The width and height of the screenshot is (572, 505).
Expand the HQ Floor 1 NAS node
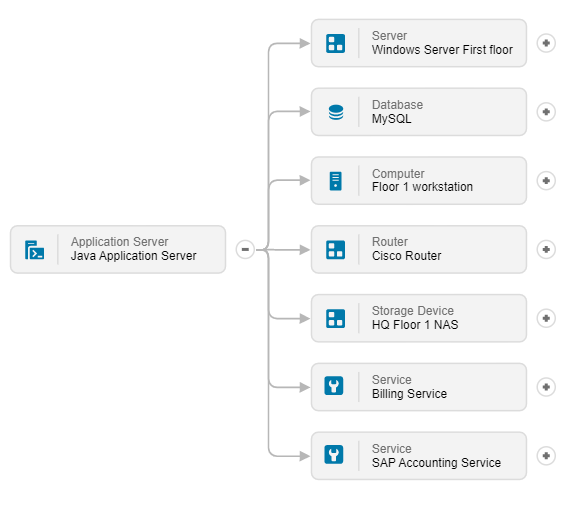click(546, 318)
